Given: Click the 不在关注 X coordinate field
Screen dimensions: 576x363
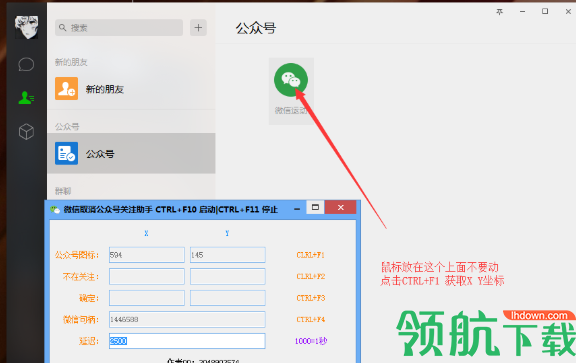Looking at the screenshot, I should tap(147, 276).
